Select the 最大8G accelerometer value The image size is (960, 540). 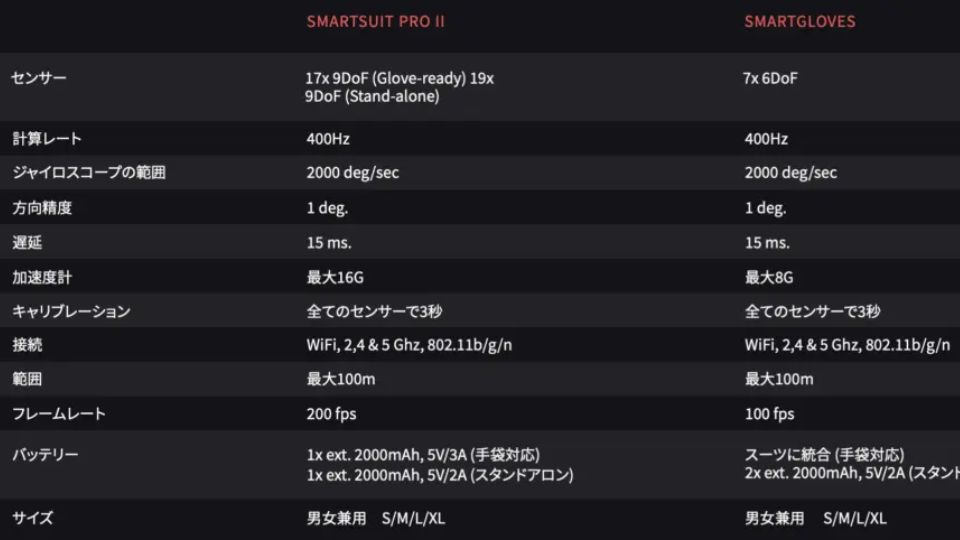point(769,277)
